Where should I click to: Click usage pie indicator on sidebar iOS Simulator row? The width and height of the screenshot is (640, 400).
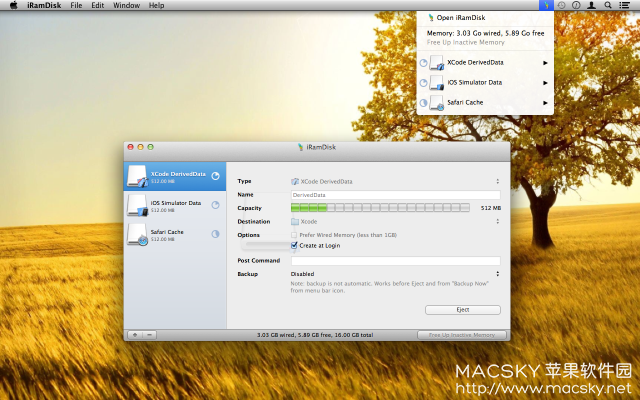coord(216,205)
